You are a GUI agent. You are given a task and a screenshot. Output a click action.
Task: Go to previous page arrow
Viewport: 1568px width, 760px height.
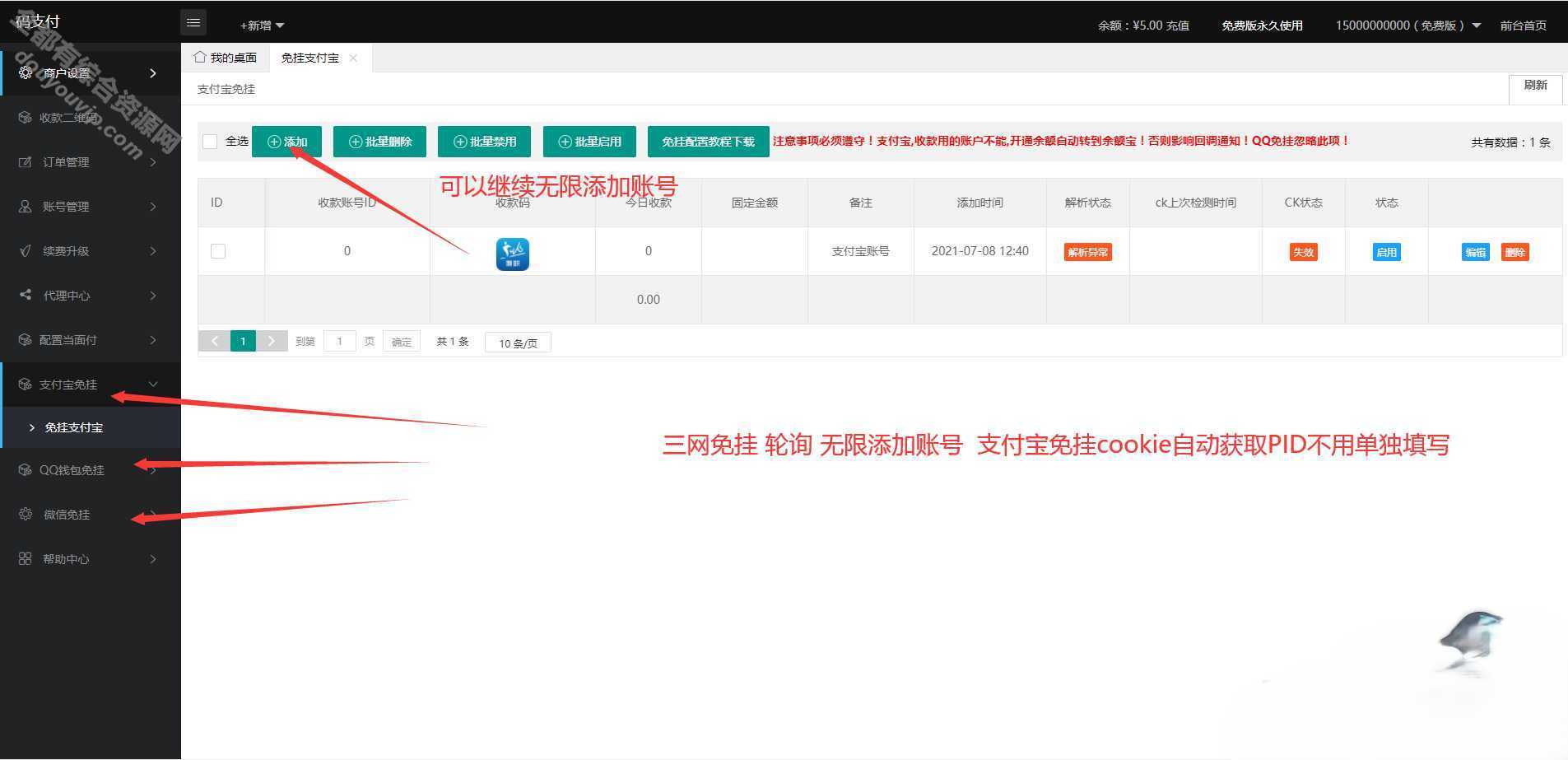click(215, 341)
